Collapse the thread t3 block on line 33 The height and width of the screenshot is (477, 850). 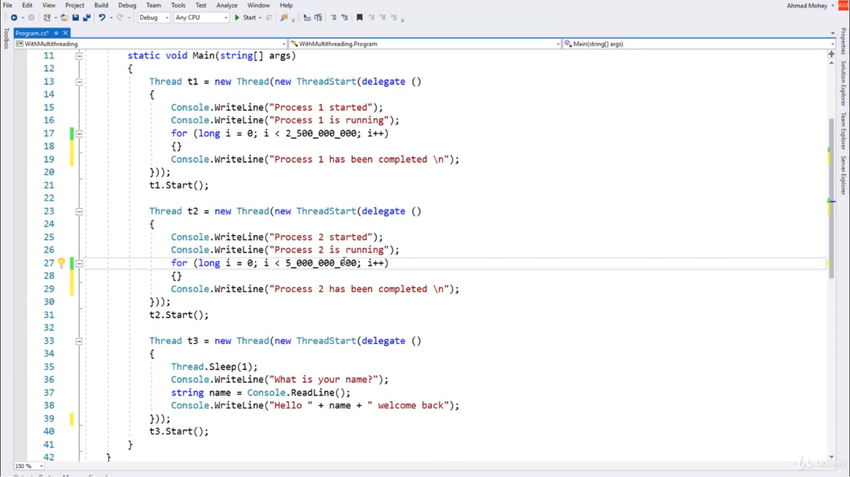(x=79, y=341)
